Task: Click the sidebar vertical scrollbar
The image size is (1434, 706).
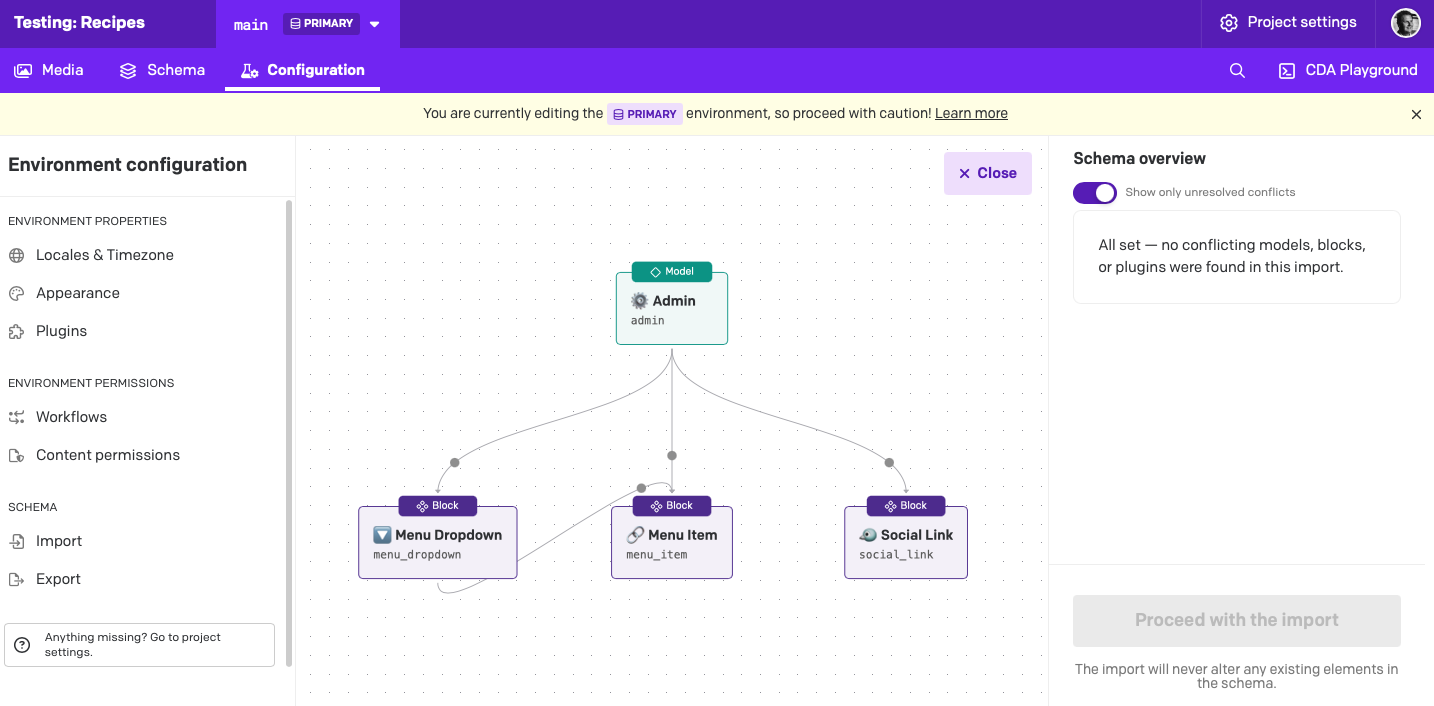Action: tap(289, 430)
